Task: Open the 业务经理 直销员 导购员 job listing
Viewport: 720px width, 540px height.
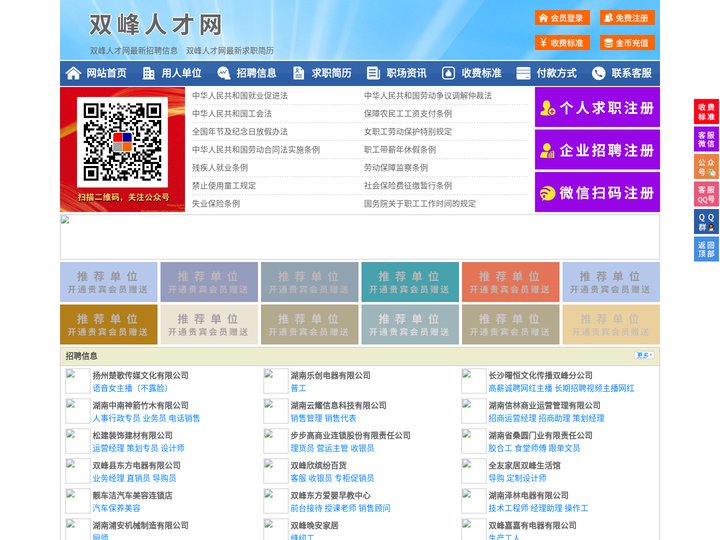Action: coord(134,478)
